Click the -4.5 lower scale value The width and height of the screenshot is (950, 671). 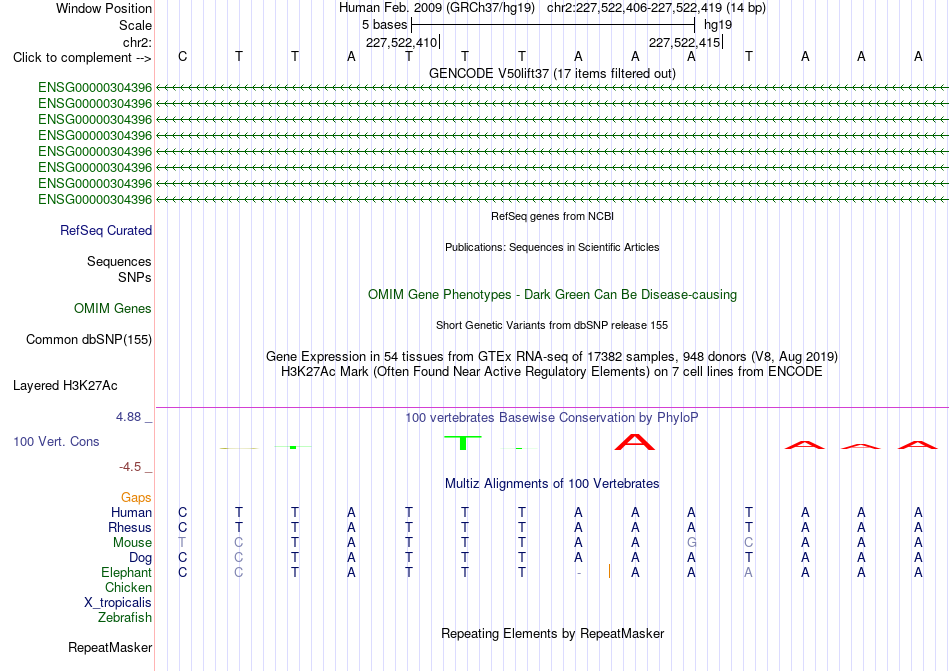coord(130,466)
